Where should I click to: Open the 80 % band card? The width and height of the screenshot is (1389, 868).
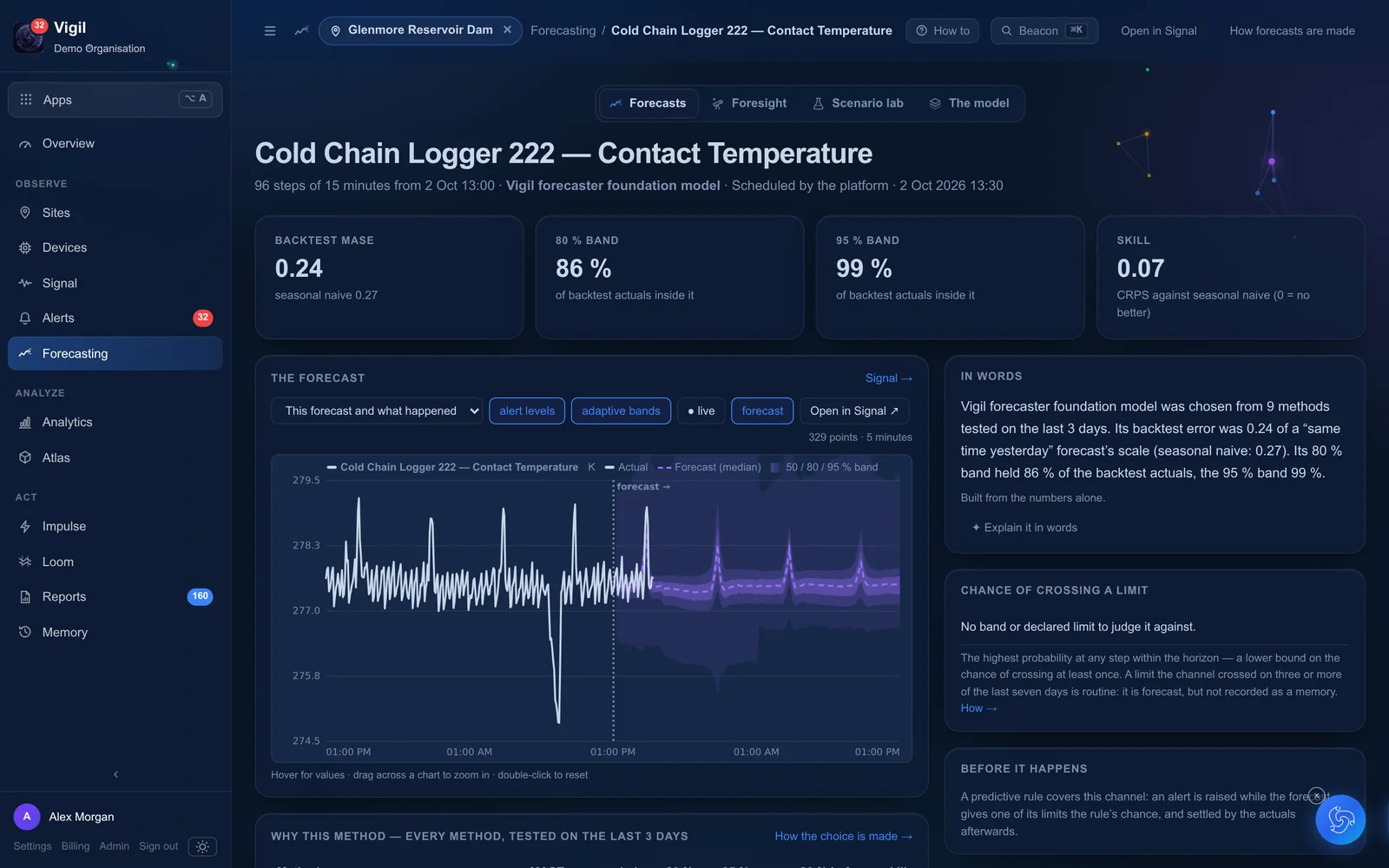click(x=669, y=277)
